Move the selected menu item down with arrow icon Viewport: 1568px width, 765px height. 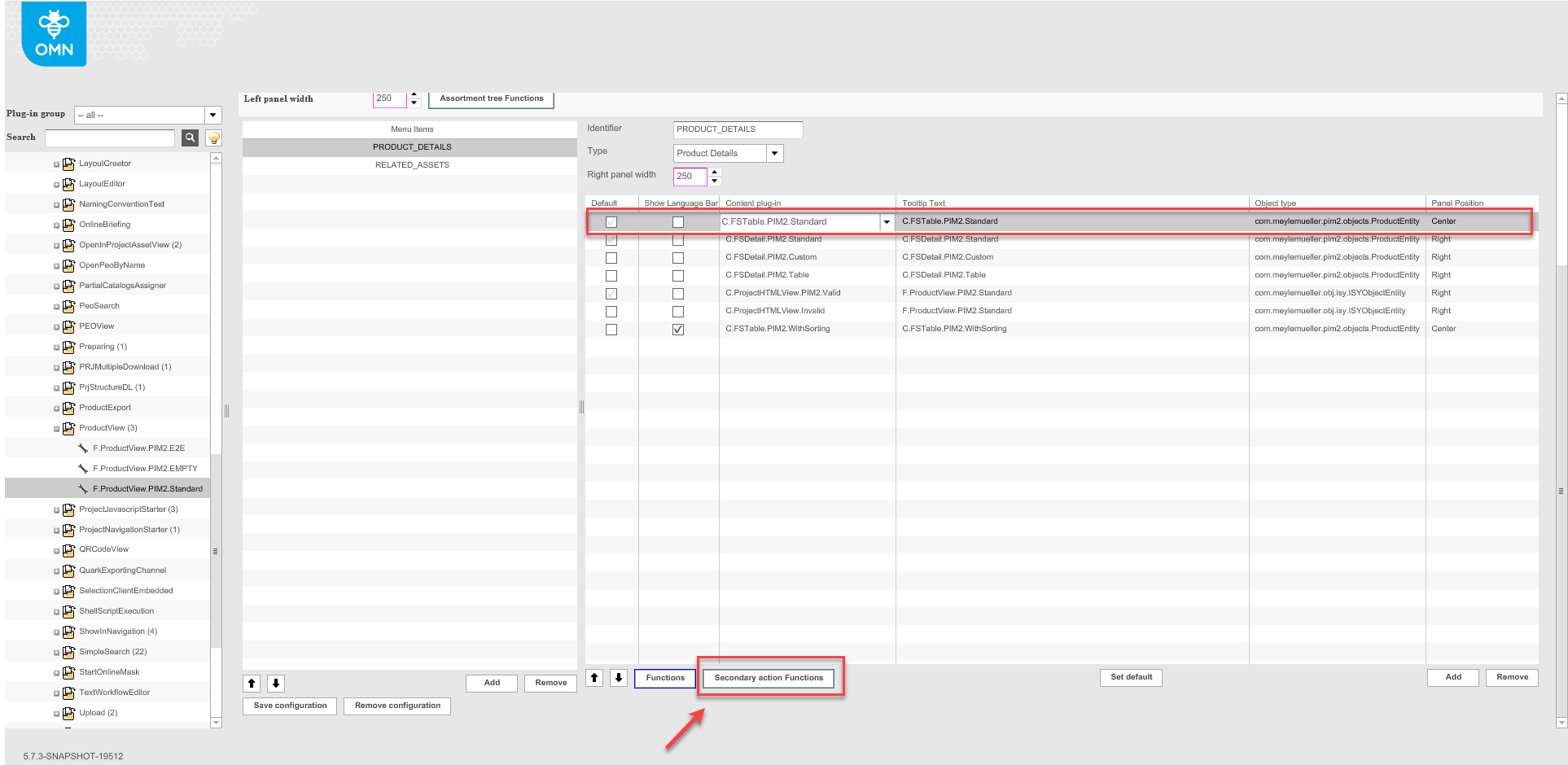[275, 683]
